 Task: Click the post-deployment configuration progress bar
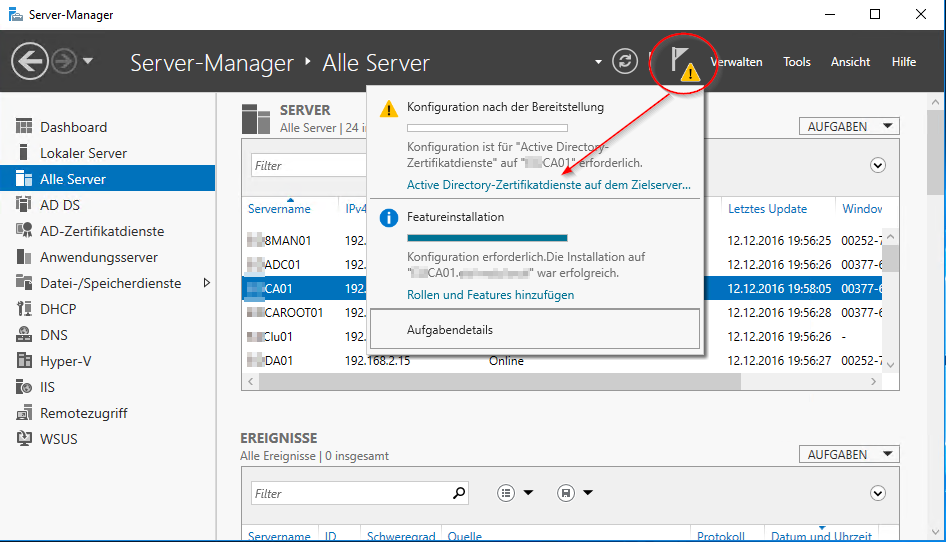(487, 128)
